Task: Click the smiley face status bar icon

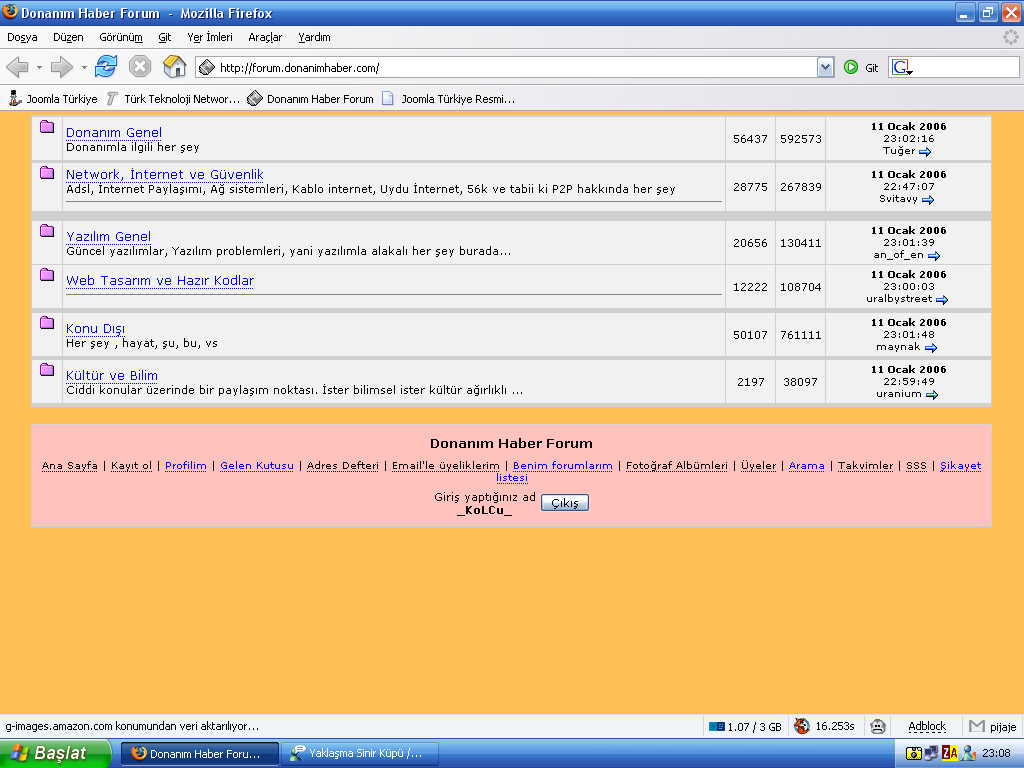Action: [878, 726]
